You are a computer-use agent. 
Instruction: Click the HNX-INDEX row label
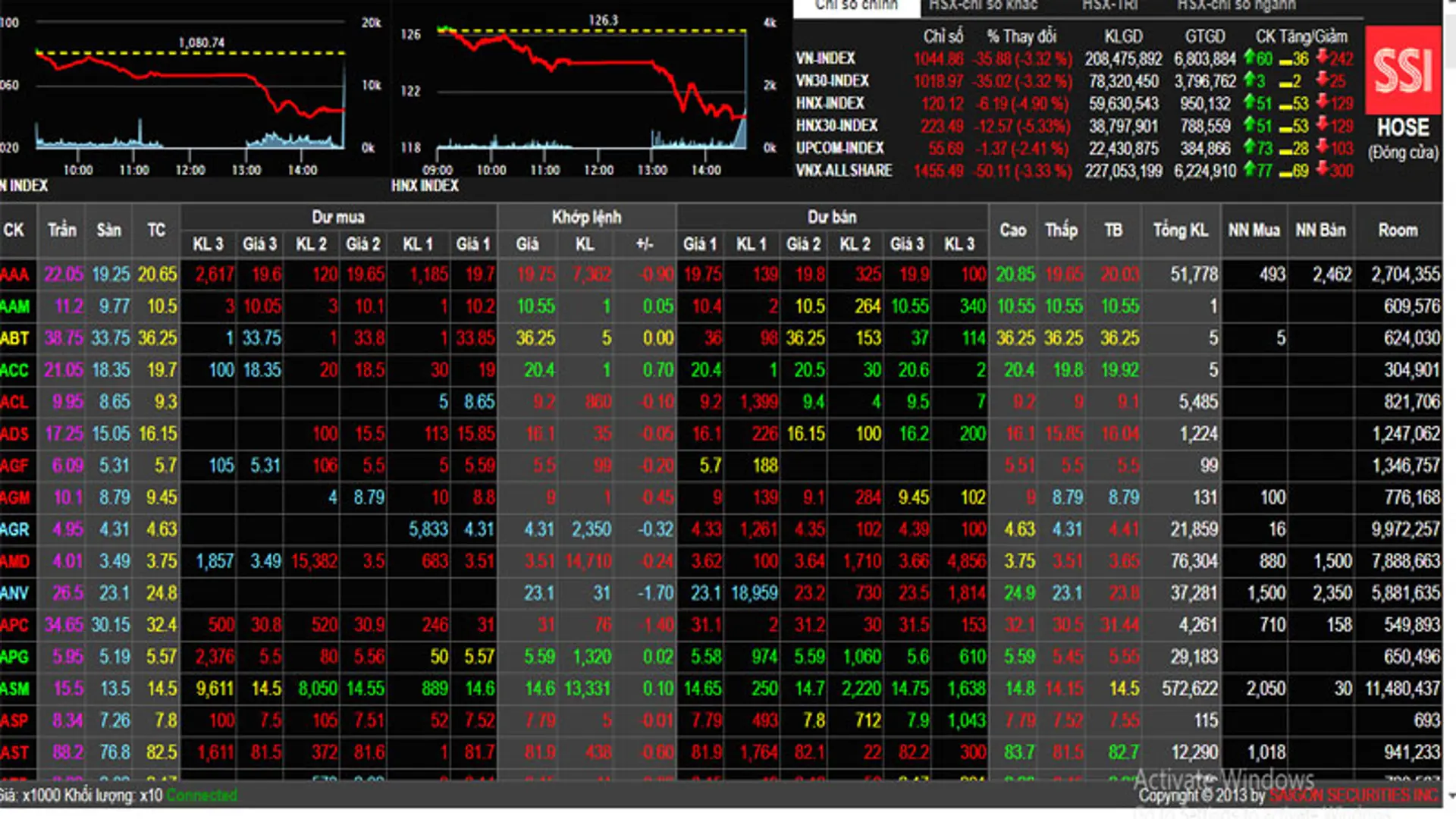click(830, 103)
